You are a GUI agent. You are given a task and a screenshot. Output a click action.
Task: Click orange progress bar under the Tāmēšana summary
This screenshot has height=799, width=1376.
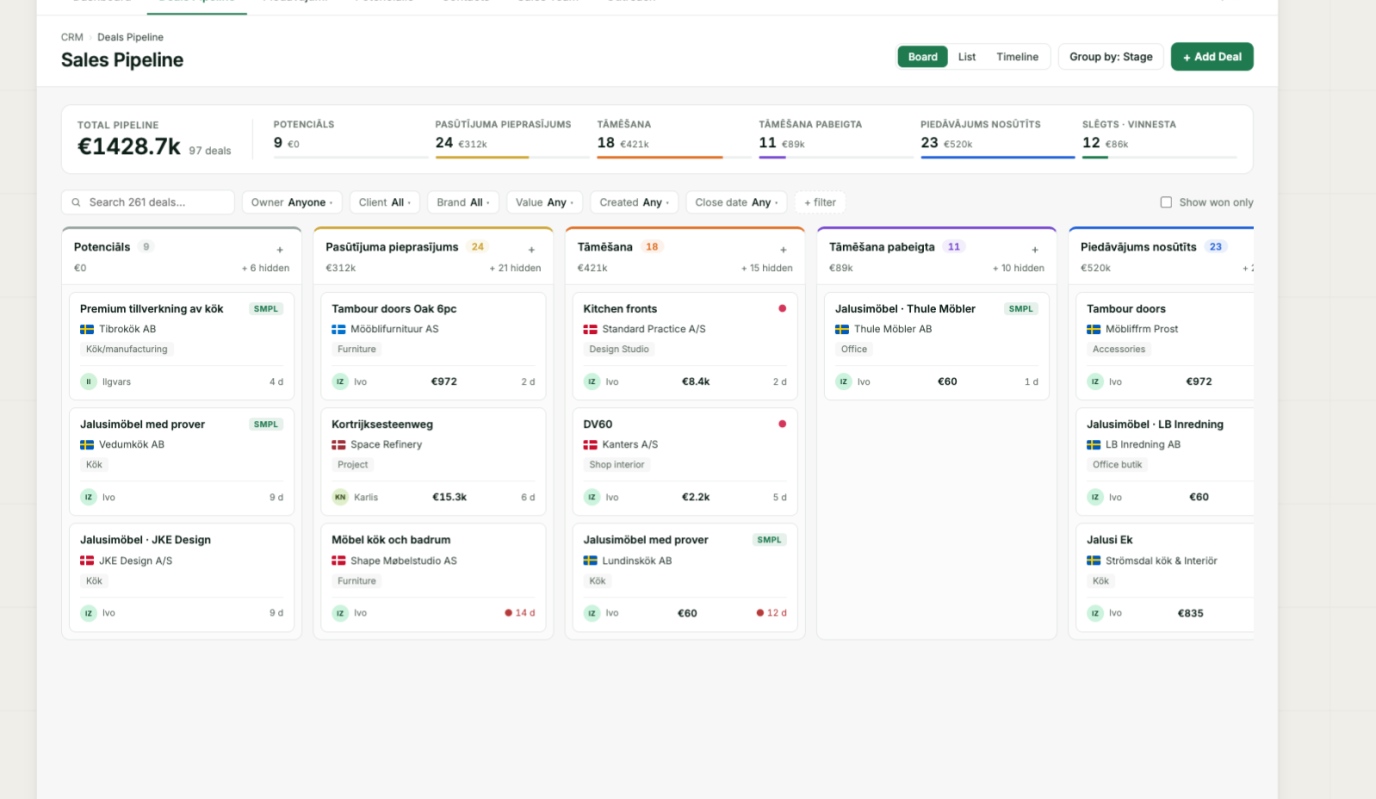[660, 157]
